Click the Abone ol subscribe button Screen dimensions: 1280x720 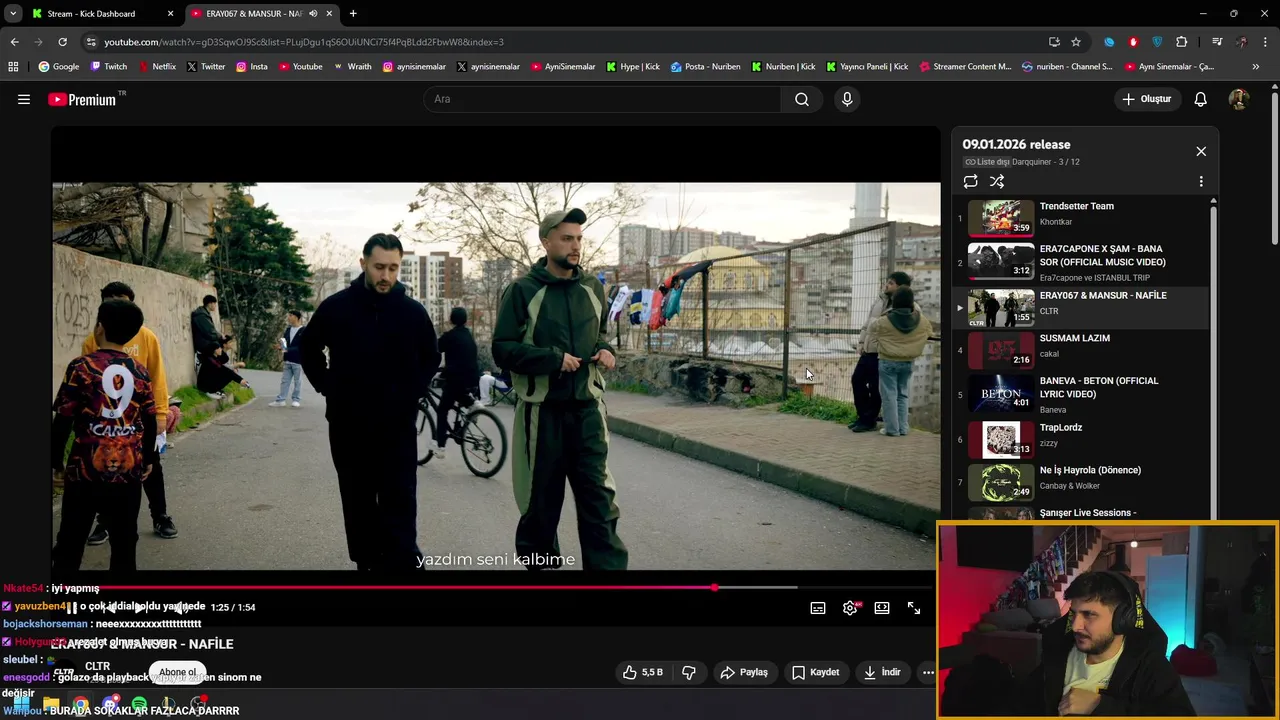click(x=178, y=672)
